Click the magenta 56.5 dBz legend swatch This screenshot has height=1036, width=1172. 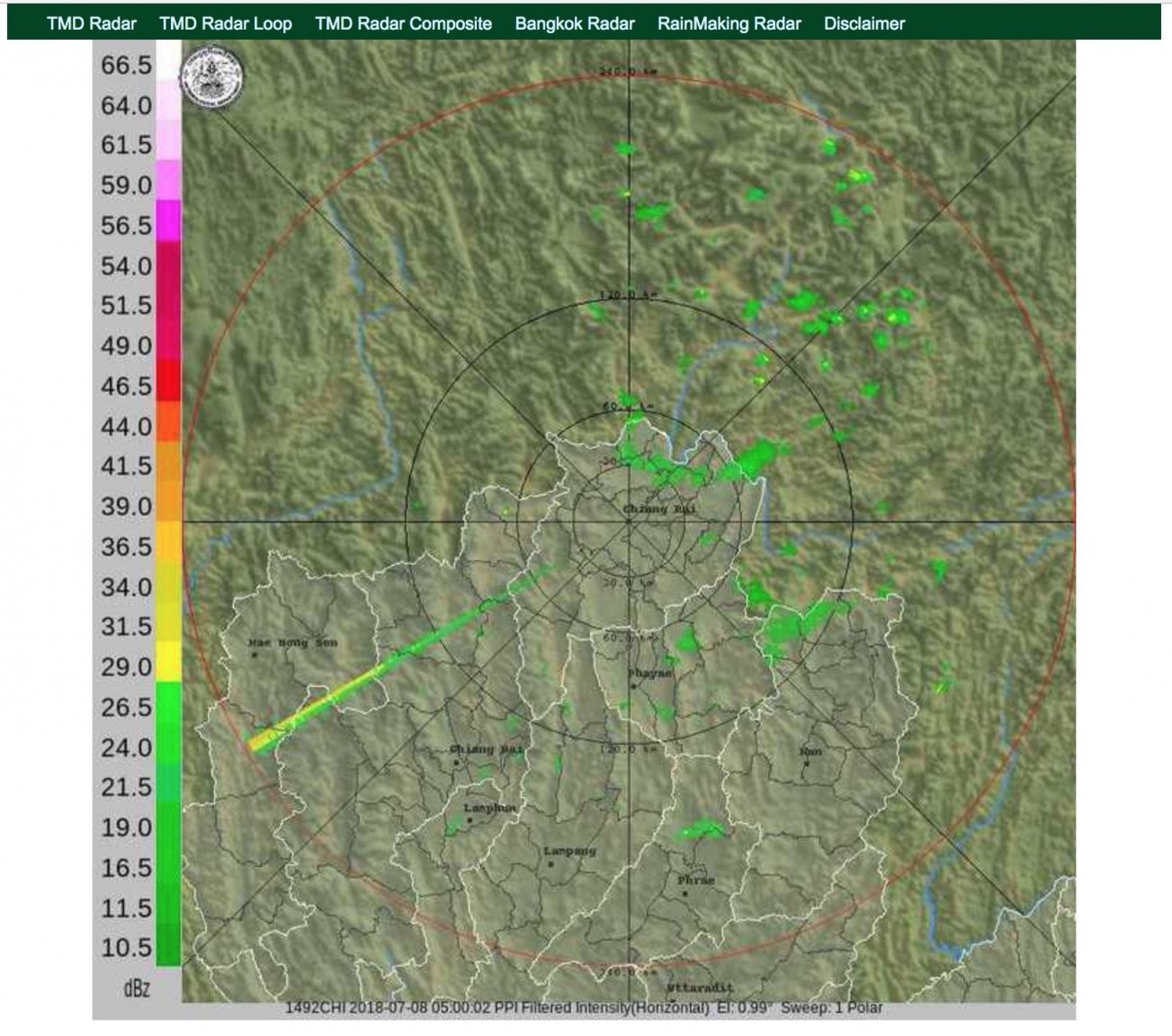point(168,221)
